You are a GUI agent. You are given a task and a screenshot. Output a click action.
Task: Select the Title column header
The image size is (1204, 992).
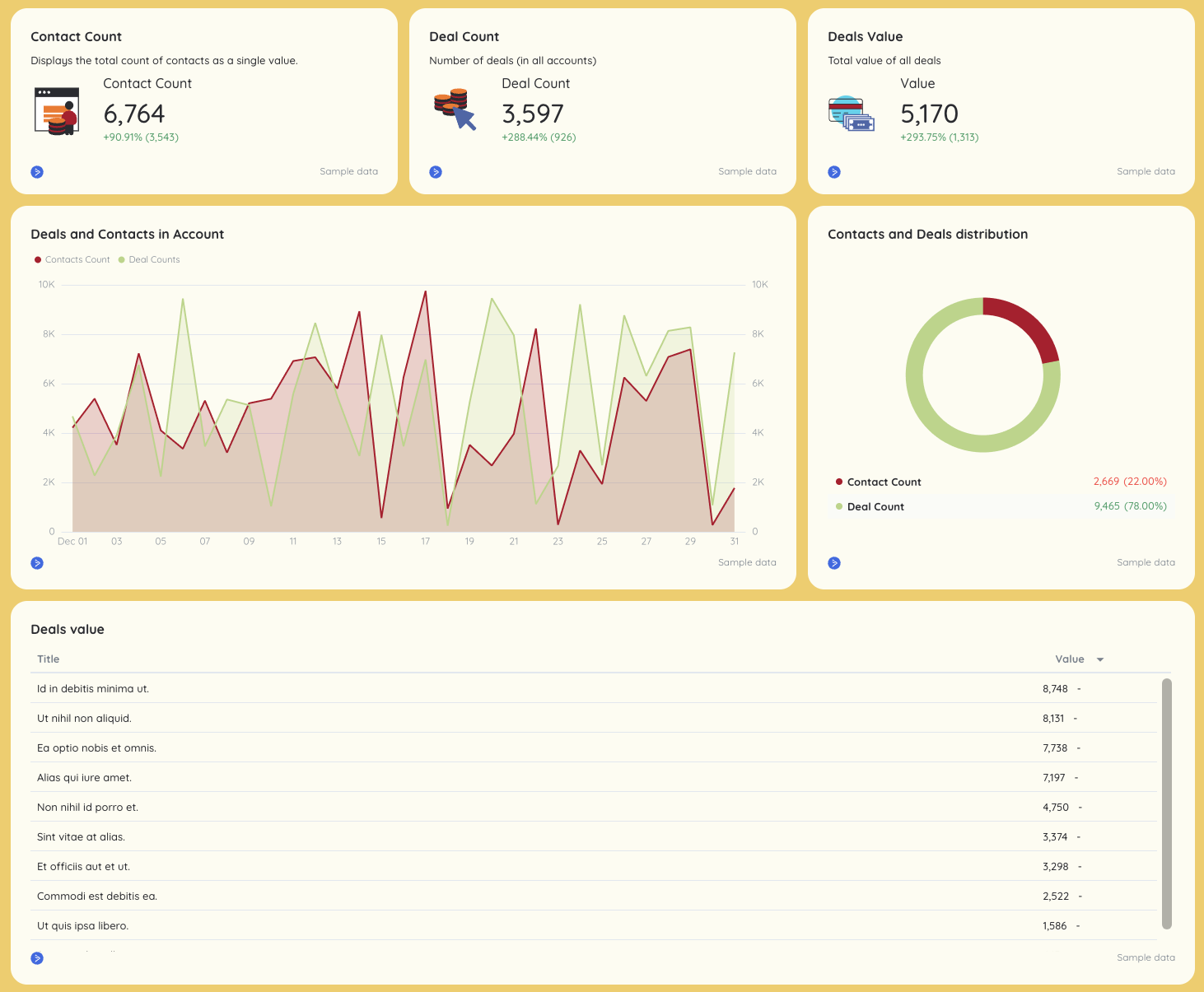(48, 659)
